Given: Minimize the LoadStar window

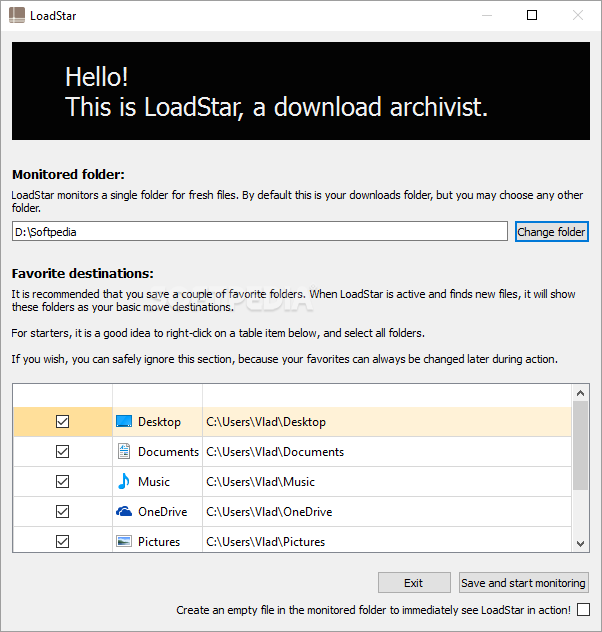Looking at the screenshot, I should [487, 15].
